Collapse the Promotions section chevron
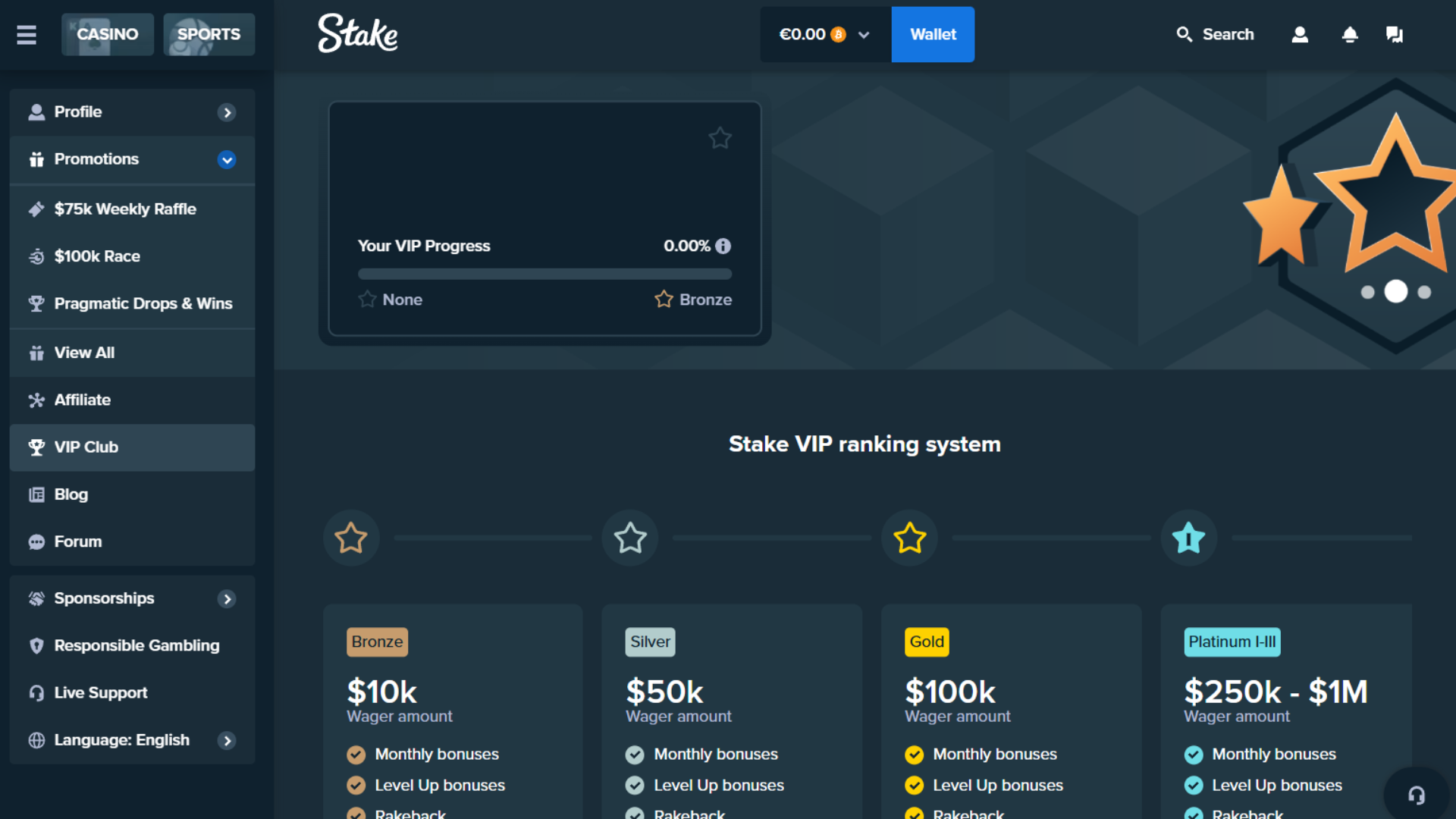The width and height of the screenshot is (1456, 819). 227,159
